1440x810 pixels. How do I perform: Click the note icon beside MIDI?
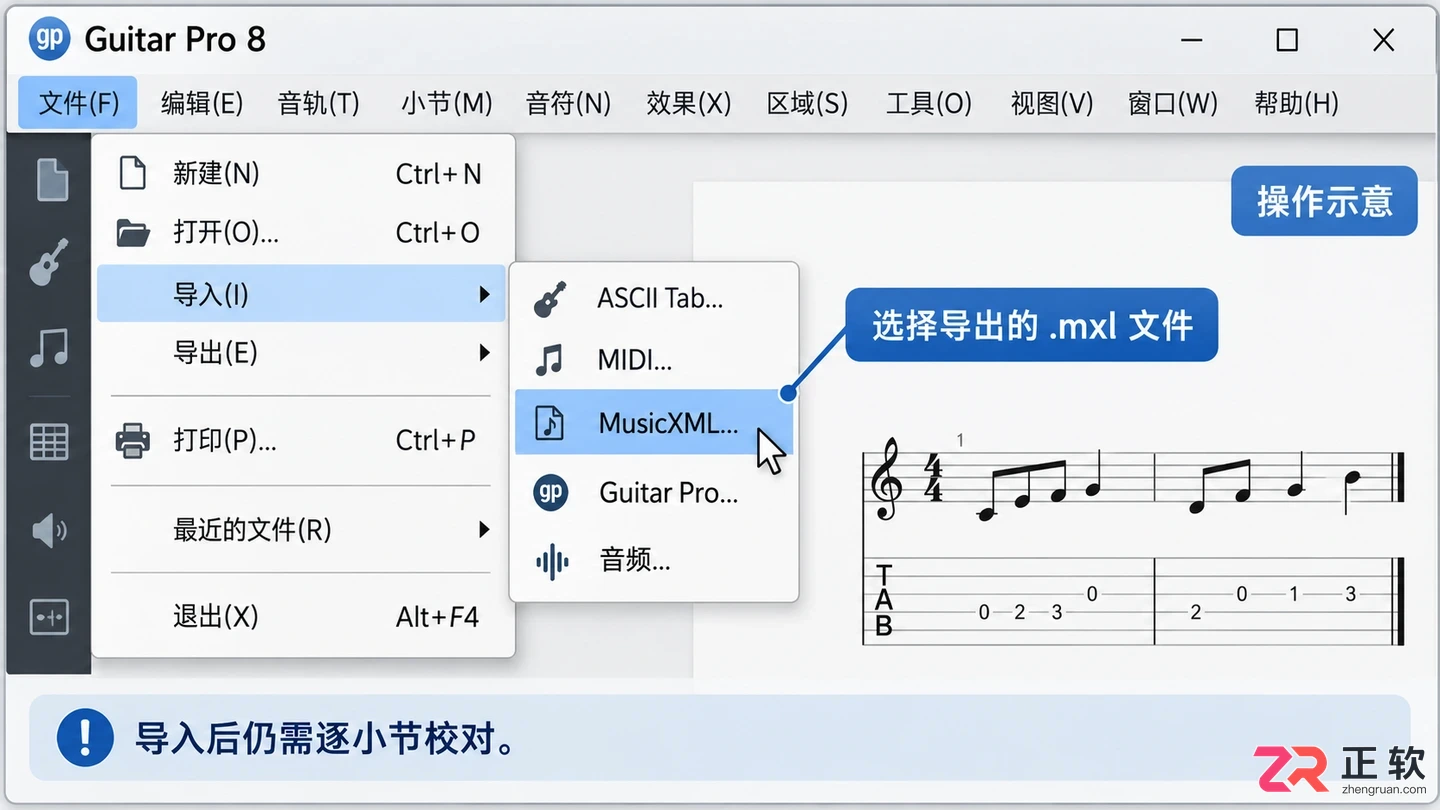click(x=549, y=360)
